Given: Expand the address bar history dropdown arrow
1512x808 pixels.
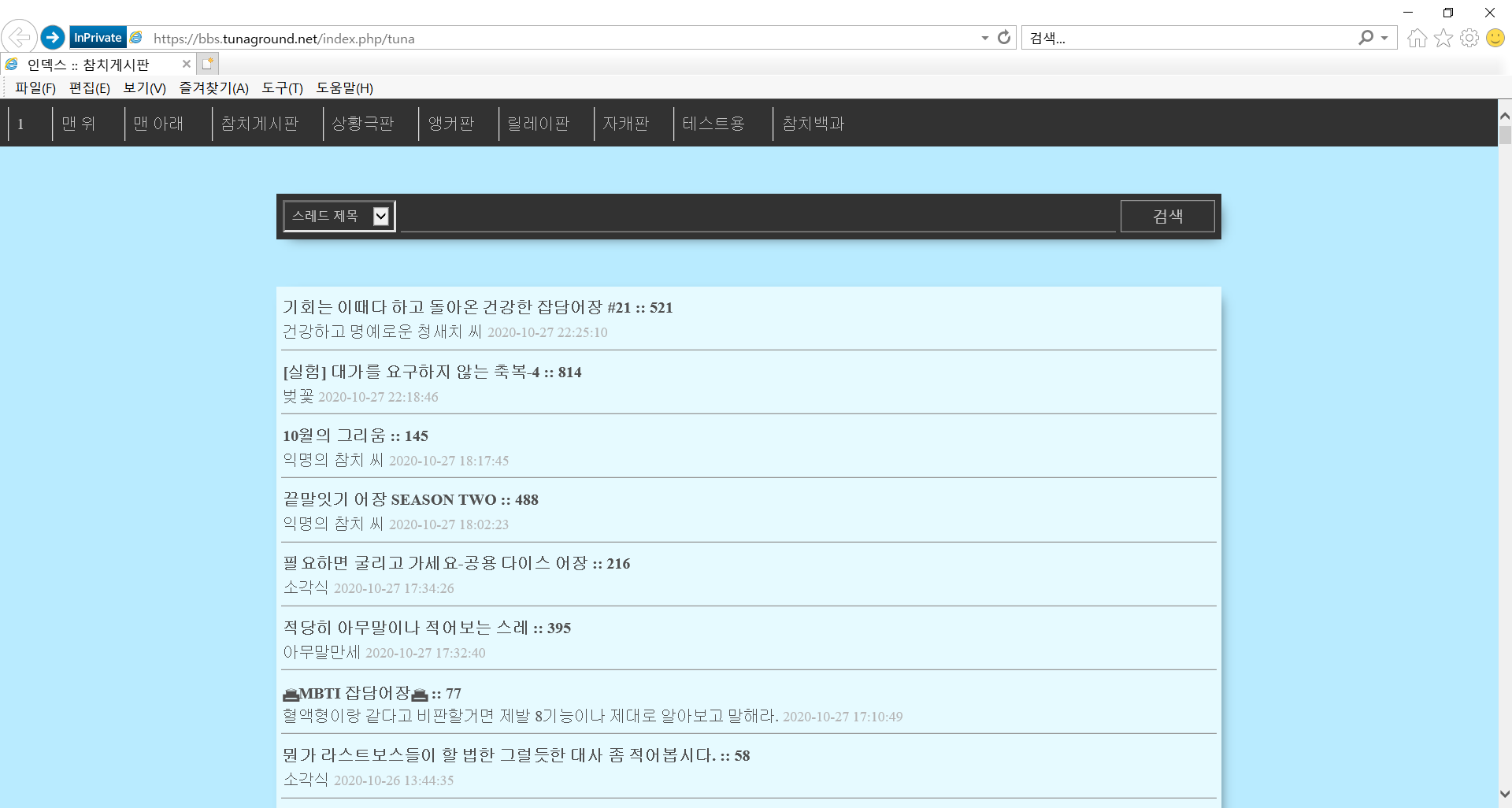Looking at the screenshot, I should click(984, 38).
